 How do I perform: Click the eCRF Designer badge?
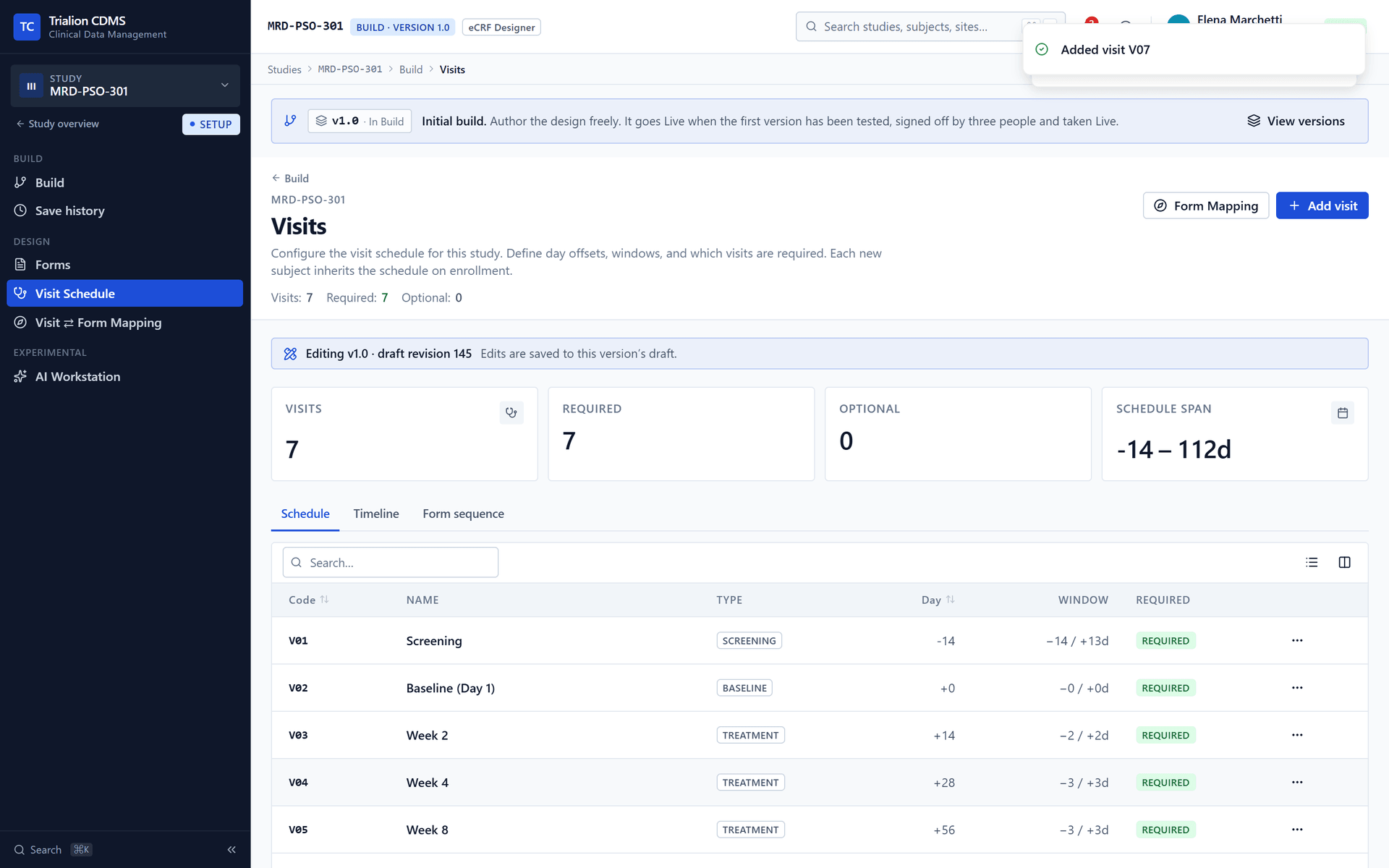pos(501,27)
